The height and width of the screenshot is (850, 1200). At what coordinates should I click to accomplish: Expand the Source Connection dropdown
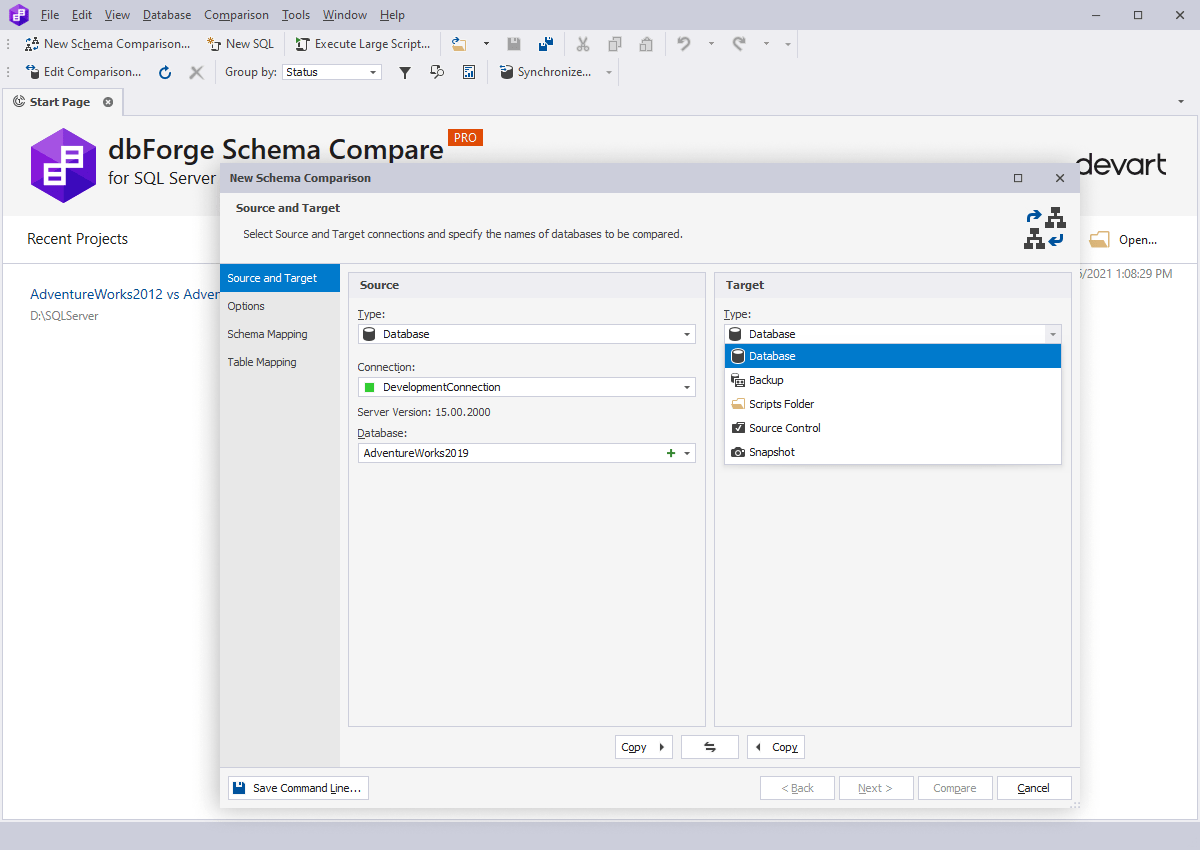[687, 387]
